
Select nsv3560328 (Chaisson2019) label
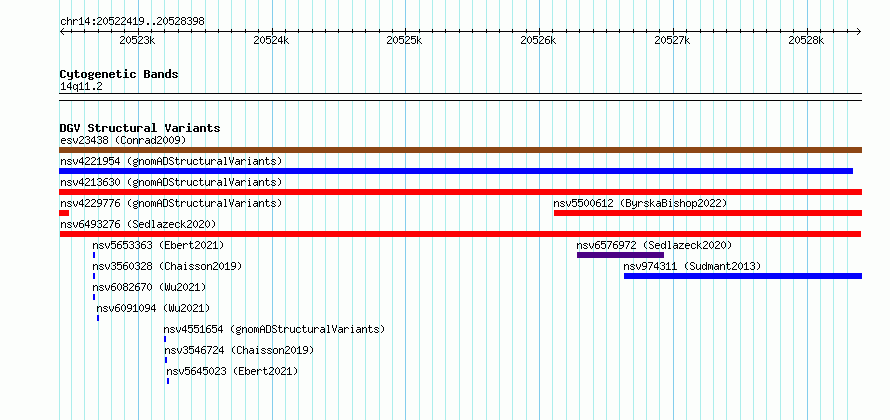click(167, 266)
